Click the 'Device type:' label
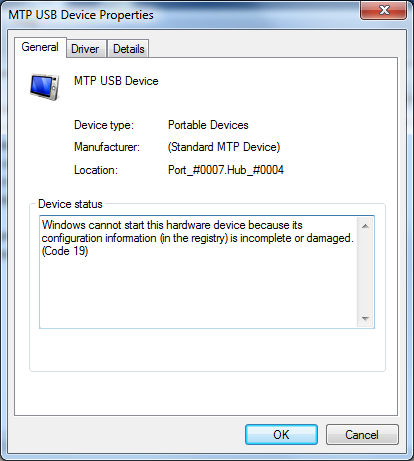This screenshot has height=461, width=414. pyautogui.click(x=104, y=125)
